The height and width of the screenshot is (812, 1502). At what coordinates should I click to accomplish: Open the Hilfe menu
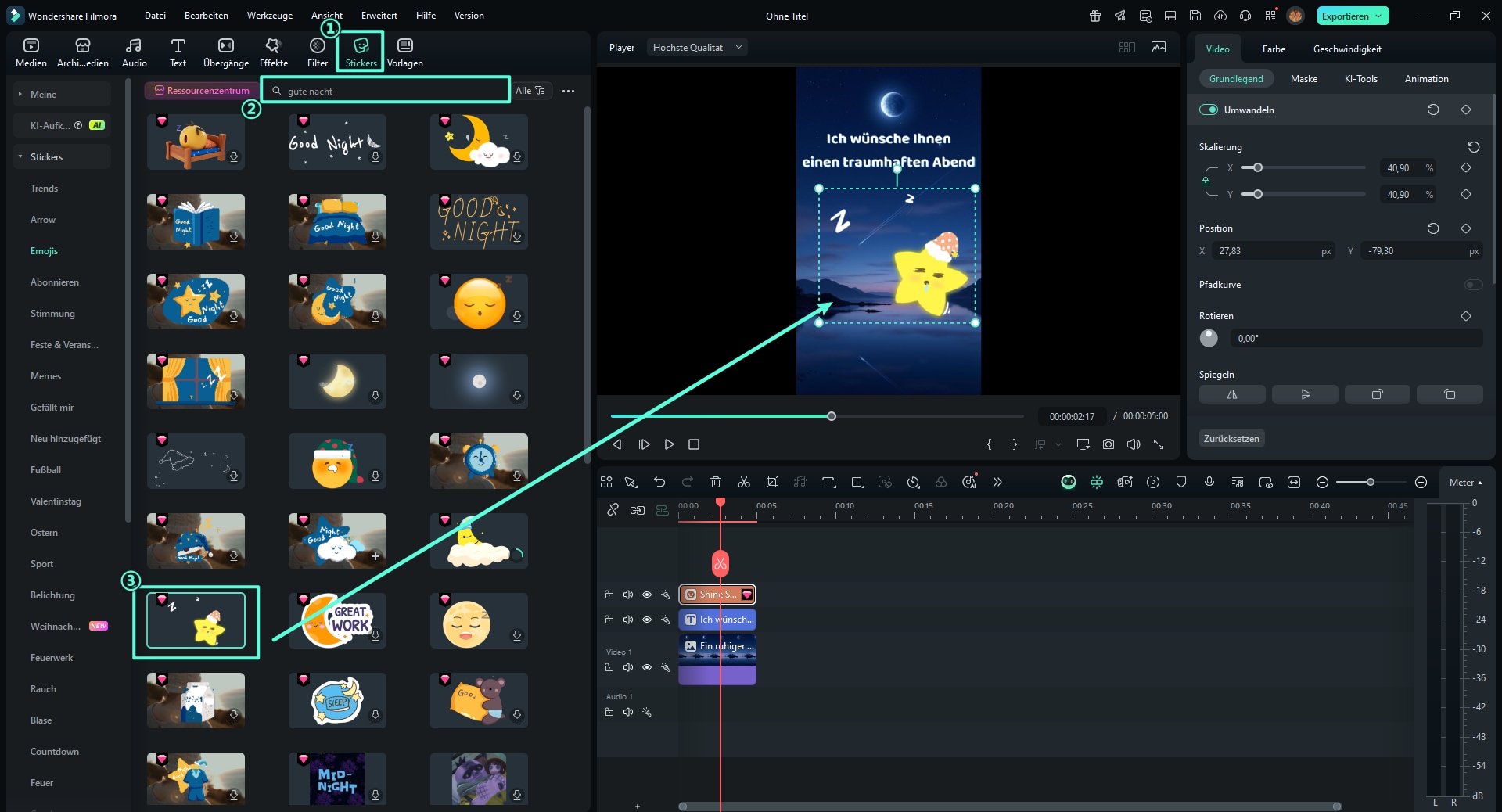[426, 16]
